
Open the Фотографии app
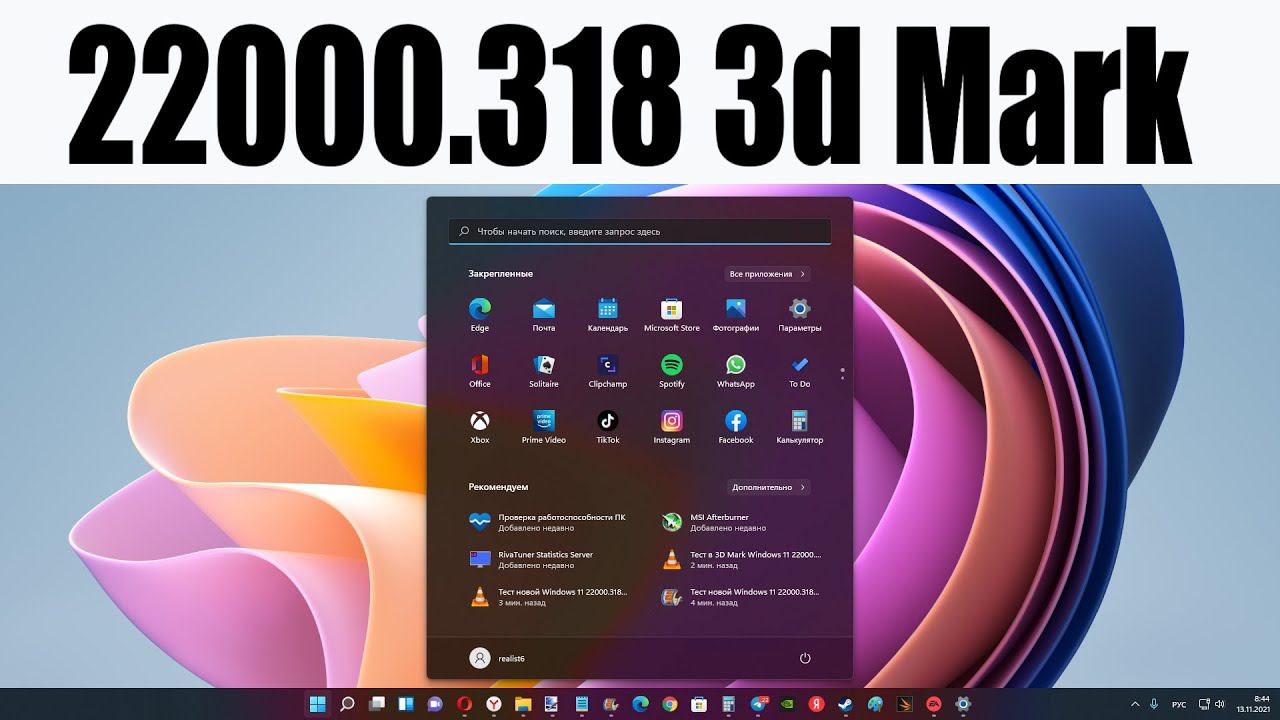tap(736, 314)
